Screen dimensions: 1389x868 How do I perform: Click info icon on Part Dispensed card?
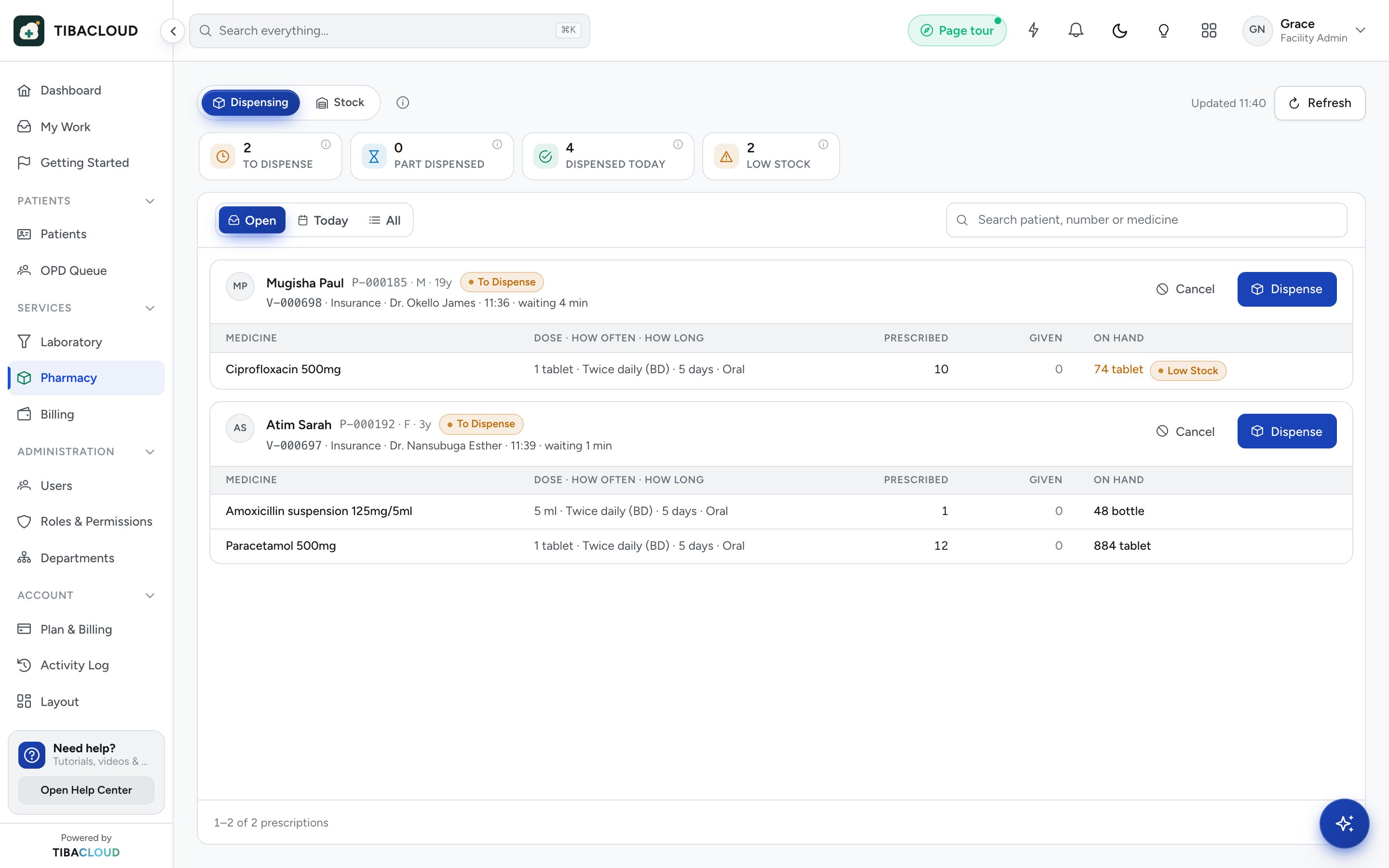[497, 145]
